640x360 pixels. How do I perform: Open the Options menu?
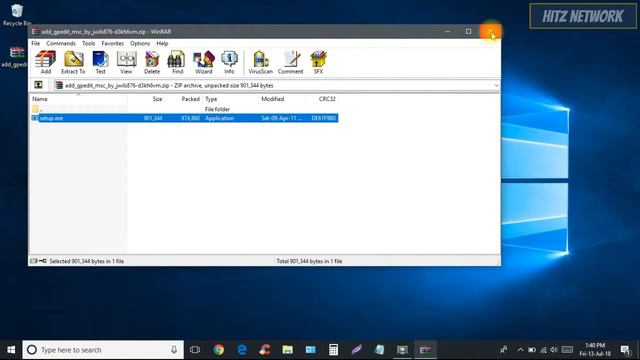click(x=140, y=43)
